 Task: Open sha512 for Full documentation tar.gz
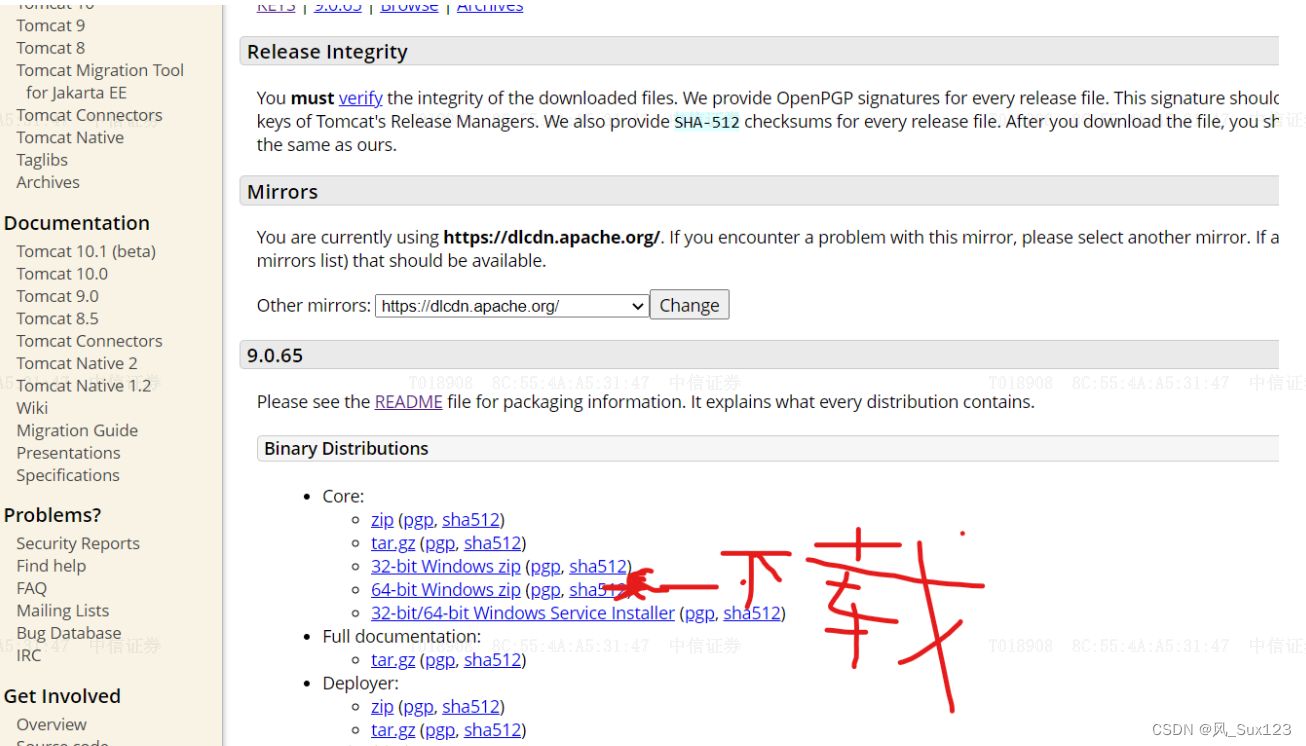pyautogui.click(x=493, y=660)
